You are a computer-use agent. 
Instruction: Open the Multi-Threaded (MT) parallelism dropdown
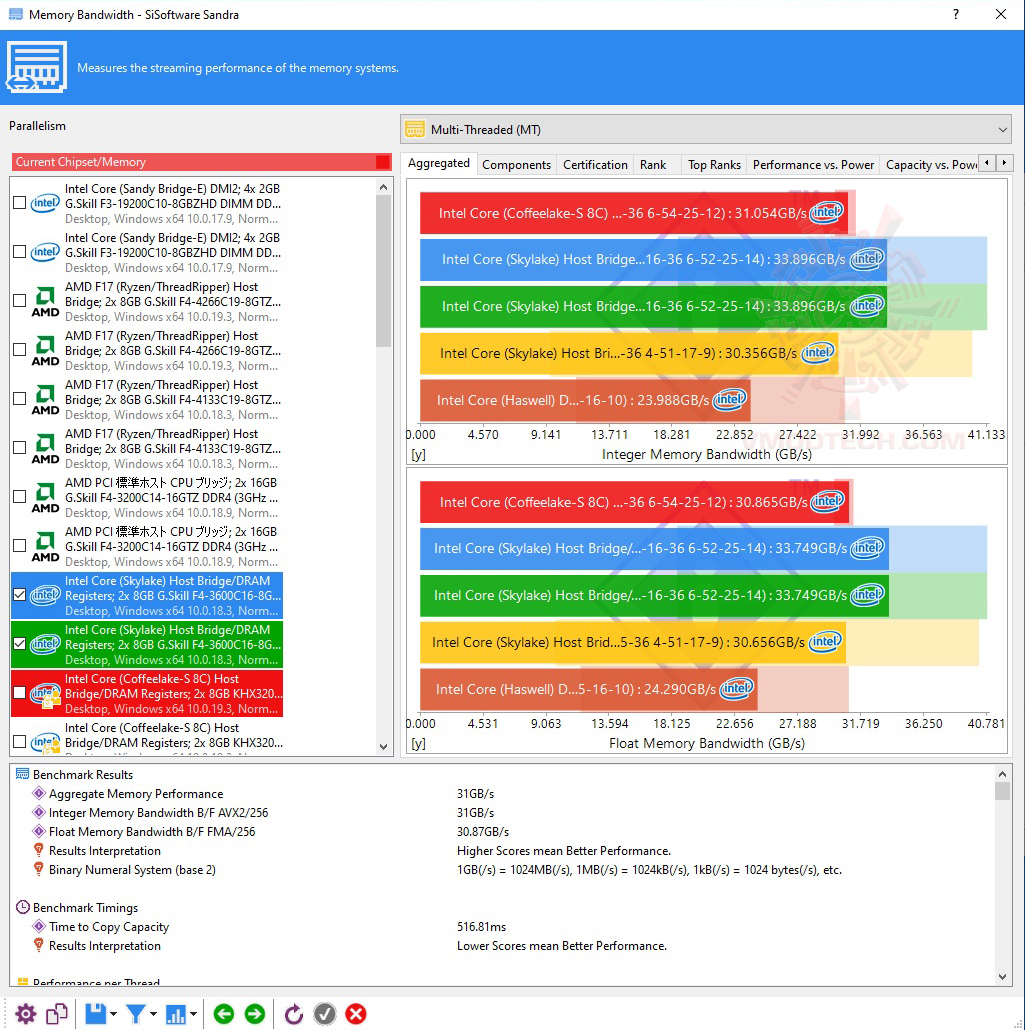coord(706,129)
